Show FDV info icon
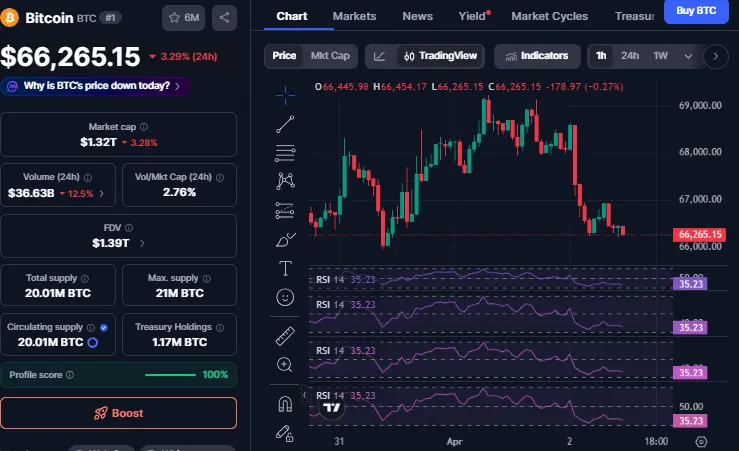The height and width of the screenshot is (451, 739). pos(129,228)
